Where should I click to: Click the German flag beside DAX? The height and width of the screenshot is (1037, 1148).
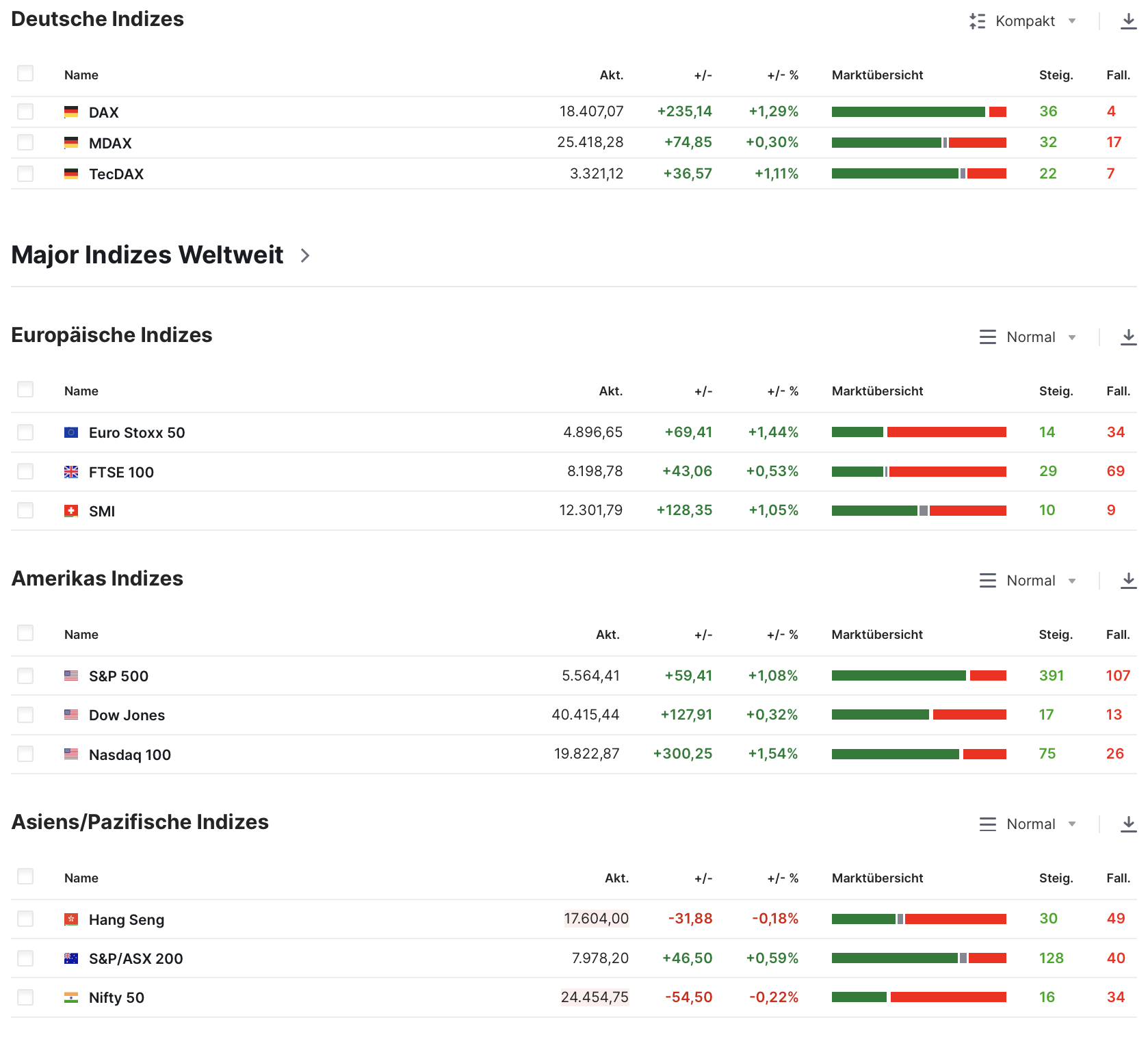coord(71,111)
